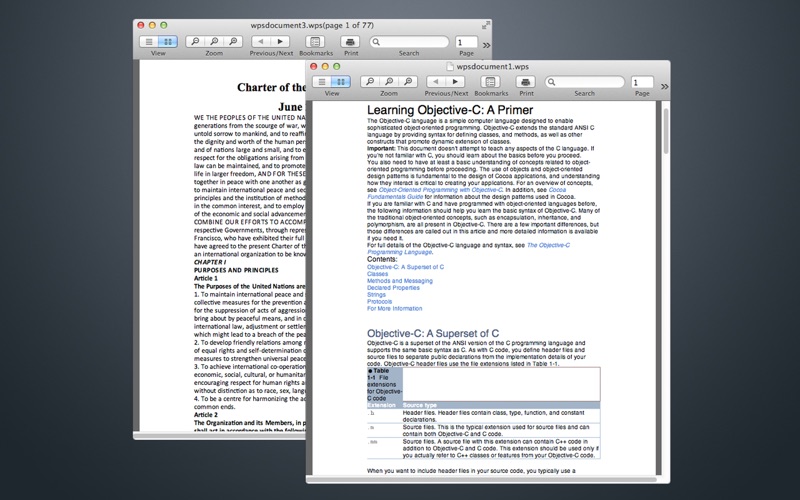Click the Charter heading in wpsdocument3
The width and height of the screenshot is (800, 500).
271,87
